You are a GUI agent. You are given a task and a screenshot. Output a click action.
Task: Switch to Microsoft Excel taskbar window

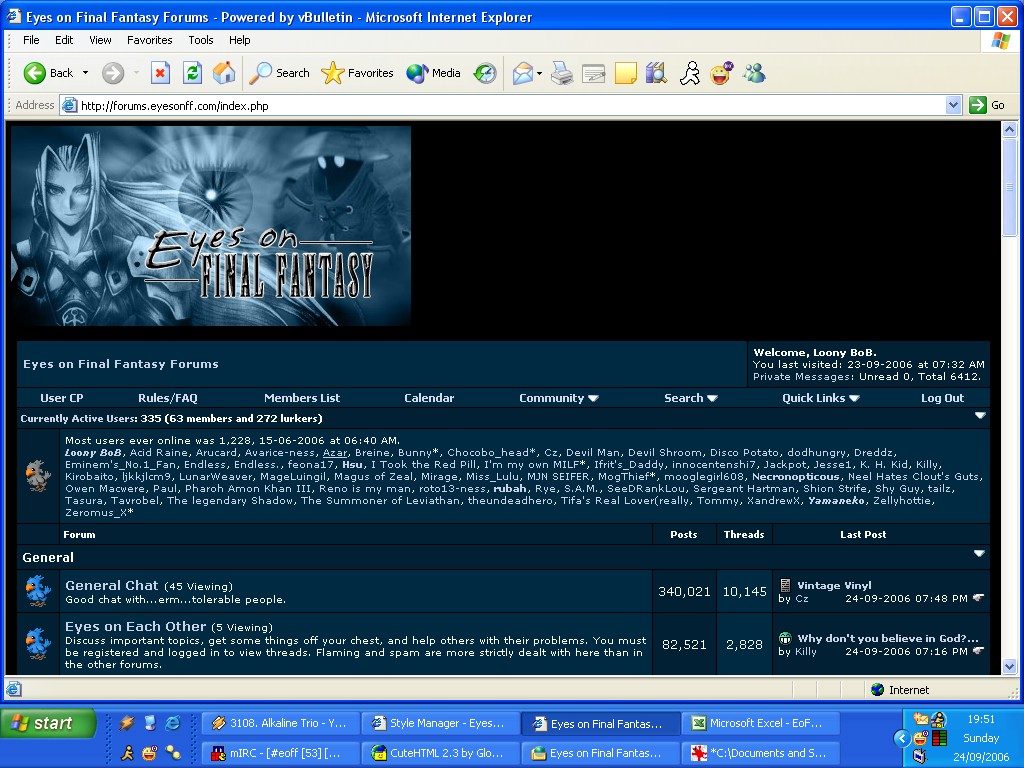point(760,723)
